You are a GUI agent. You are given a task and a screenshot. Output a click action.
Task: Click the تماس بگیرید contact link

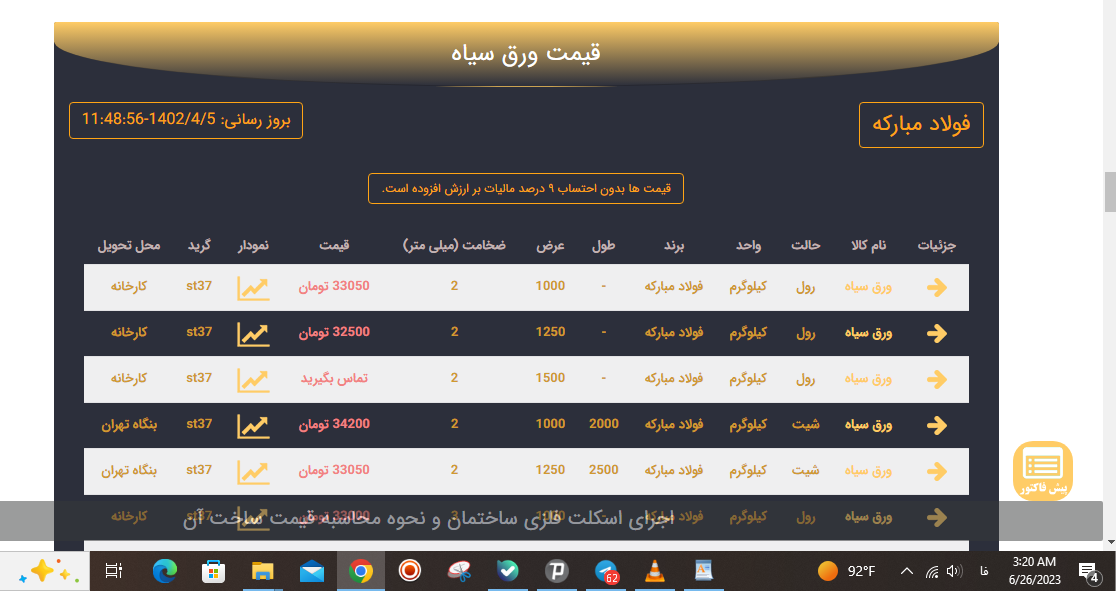click(x=334, y=379)
